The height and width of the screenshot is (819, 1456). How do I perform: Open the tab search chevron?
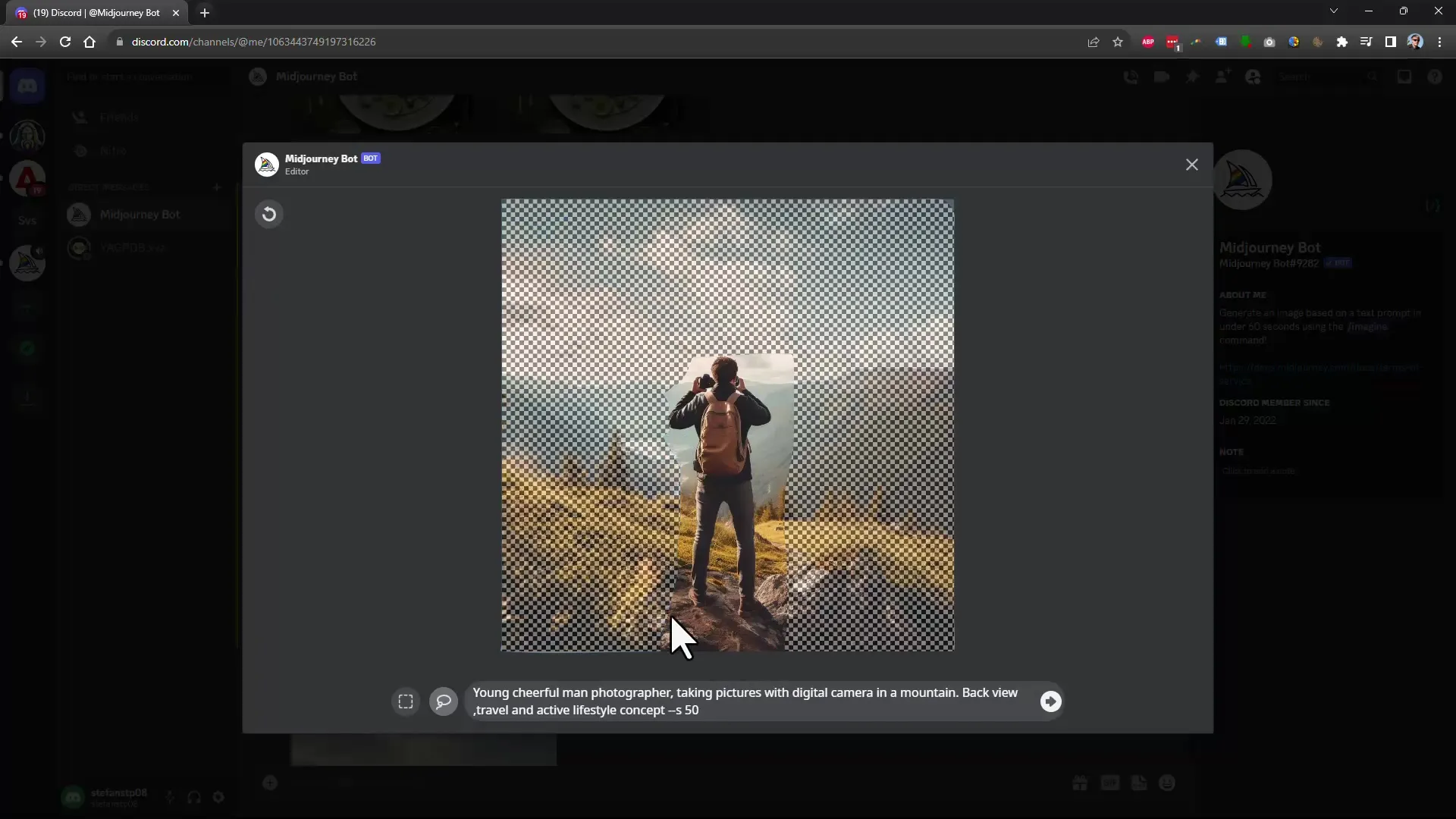[x=1334, y=11]
